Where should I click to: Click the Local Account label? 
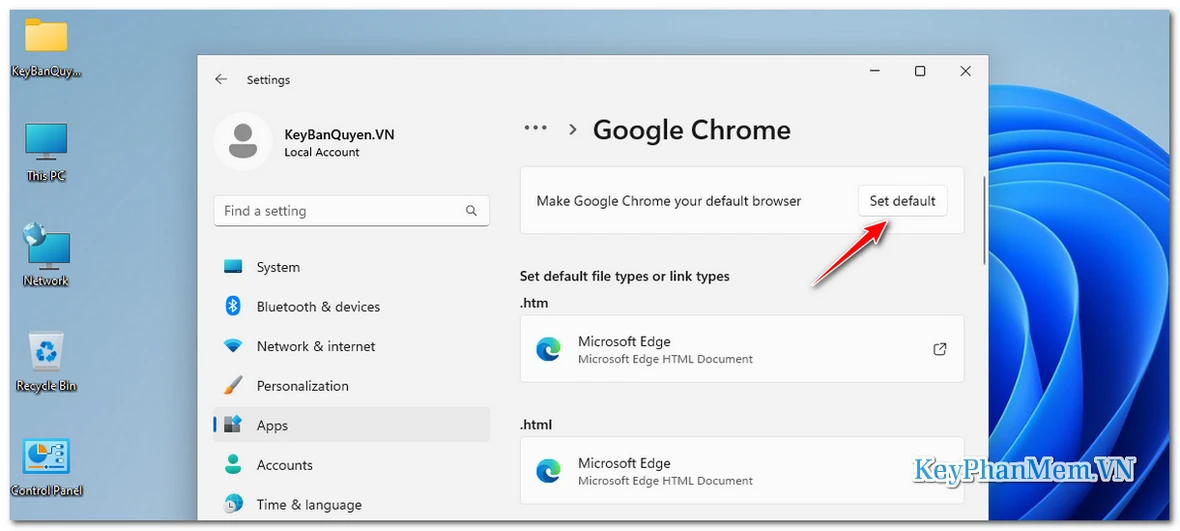click(322, 152)
